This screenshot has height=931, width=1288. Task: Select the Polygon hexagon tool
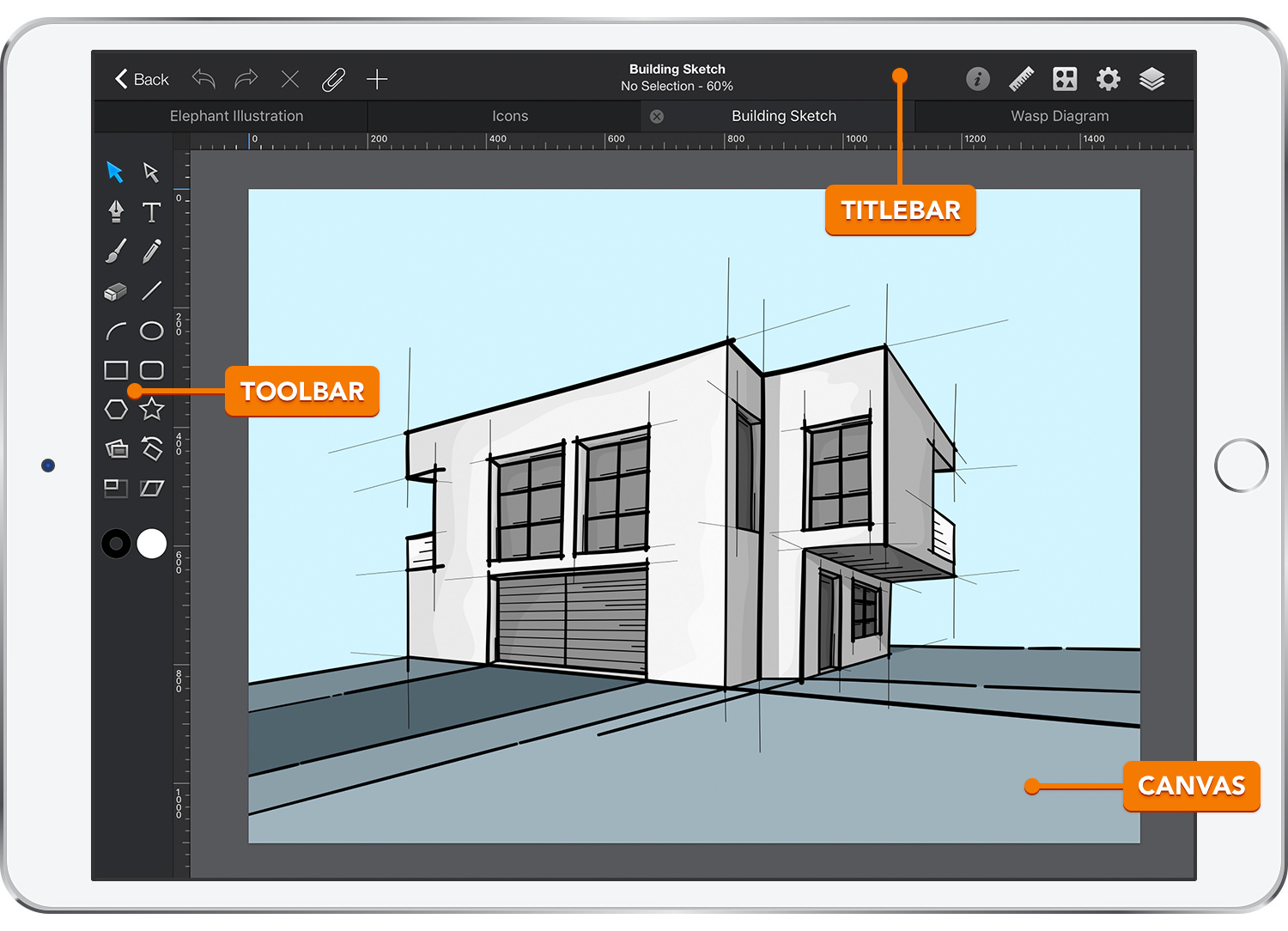(x=116, y=410)
